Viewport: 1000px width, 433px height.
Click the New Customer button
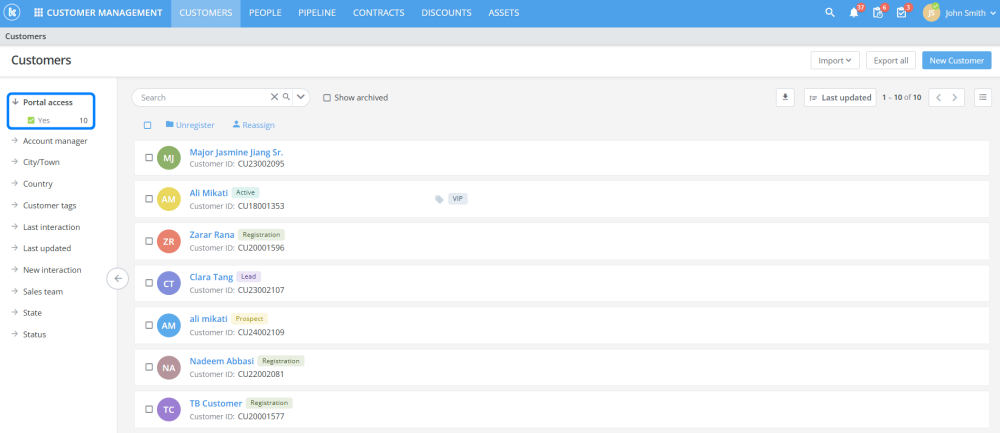[x=957, y=61]
